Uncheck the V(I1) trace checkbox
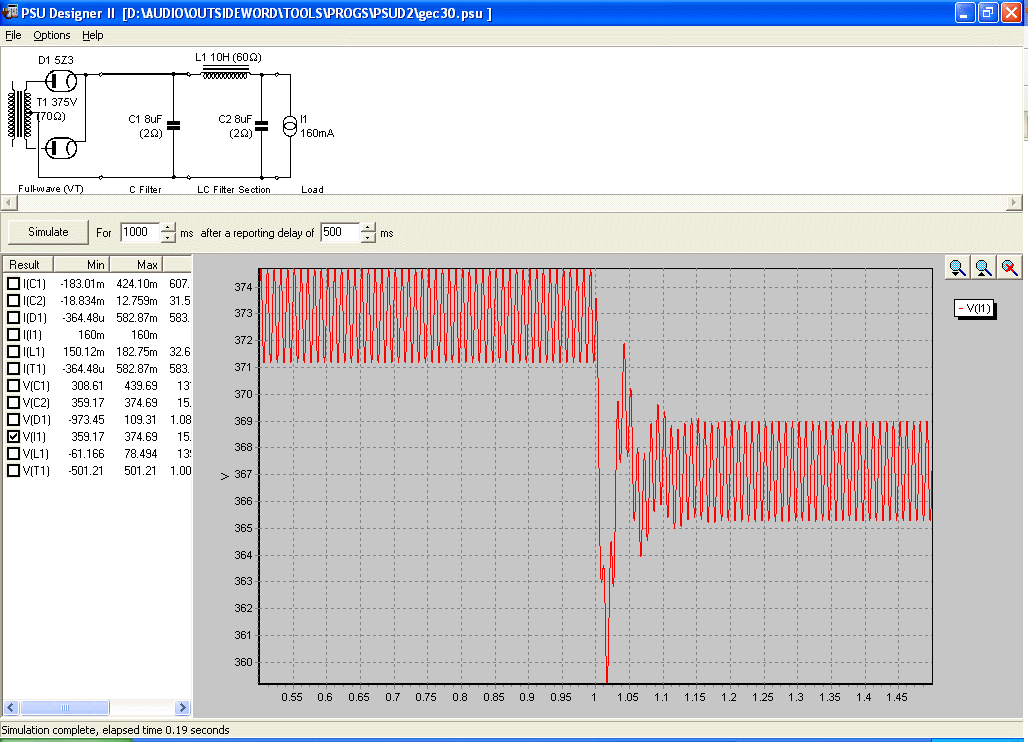Viewport: 1028px width, 742px height. (13, 437)
